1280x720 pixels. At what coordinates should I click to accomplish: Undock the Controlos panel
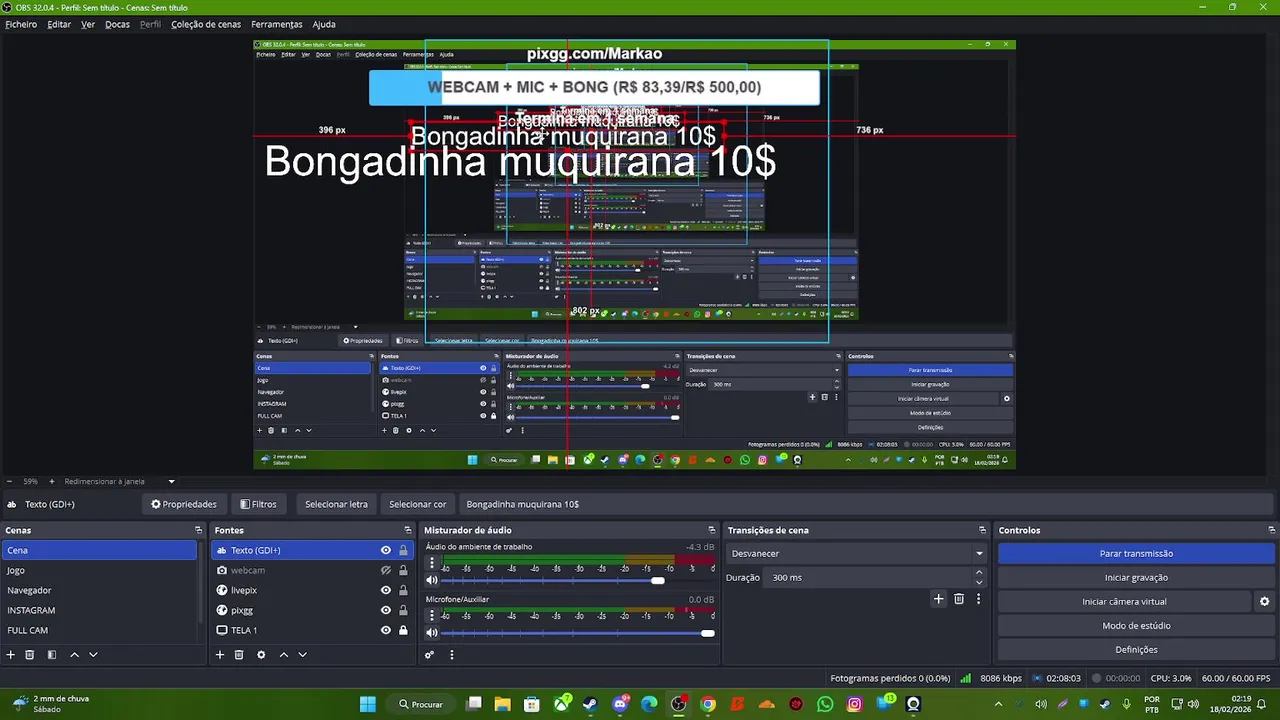click(1271, 530)
